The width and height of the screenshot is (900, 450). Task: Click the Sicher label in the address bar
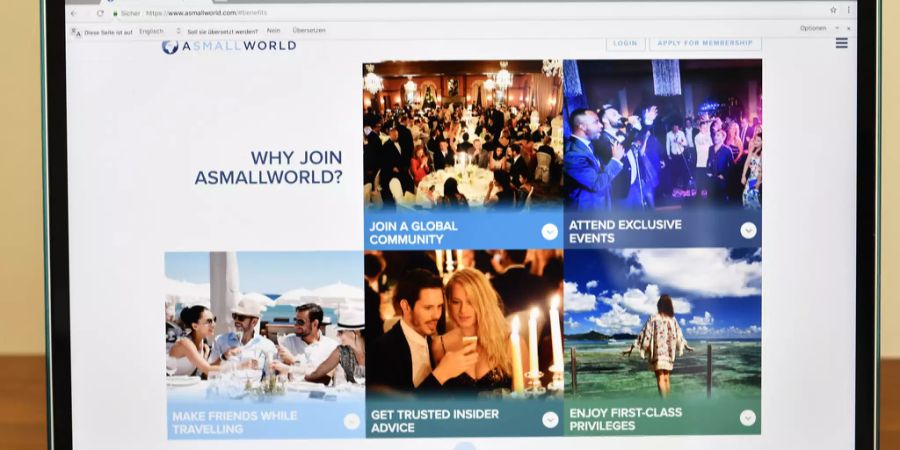(x=130, y=13)
